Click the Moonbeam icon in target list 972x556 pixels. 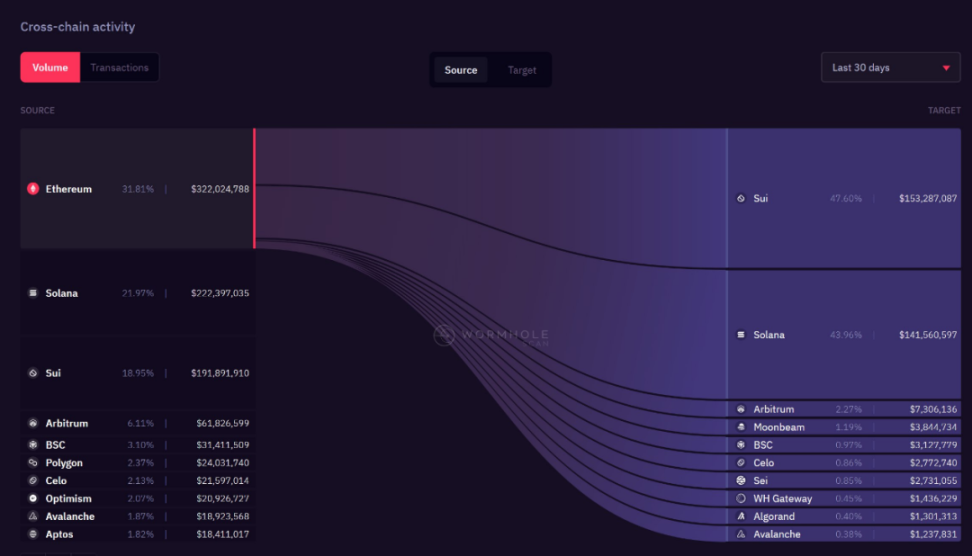741,427
